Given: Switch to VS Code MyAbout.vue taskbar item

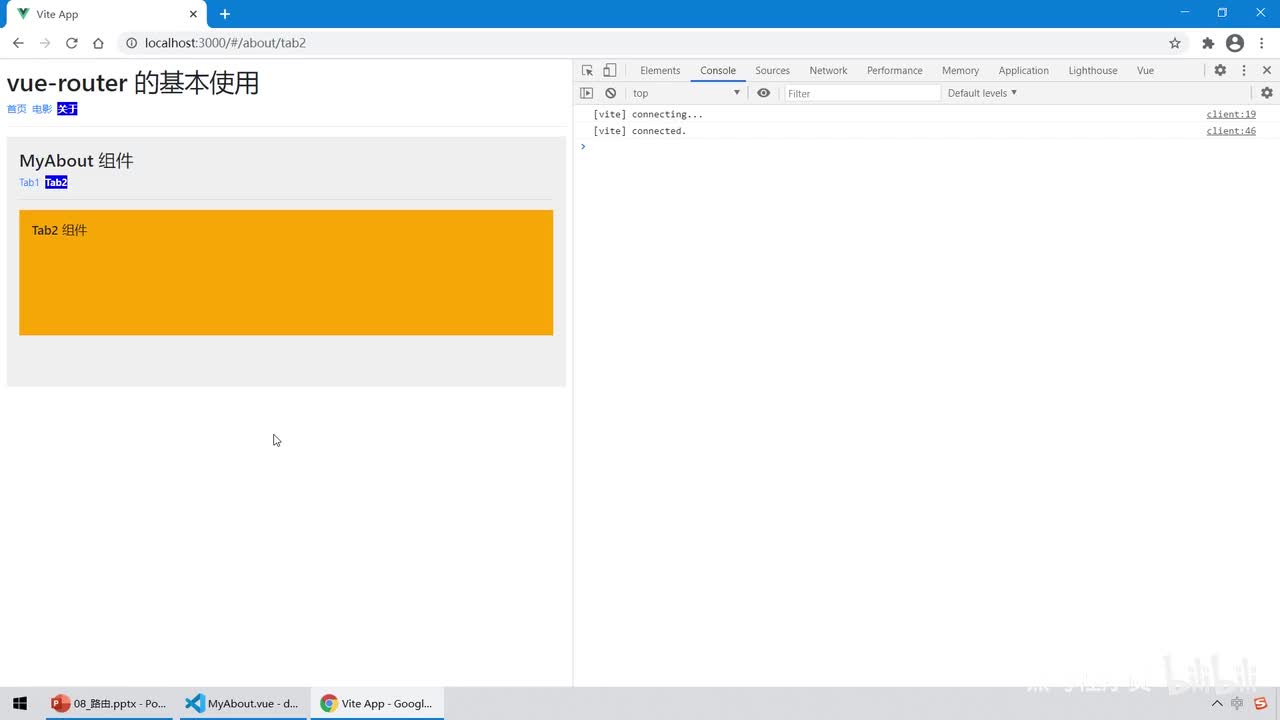Looking at the screenshot, I should [x=243, y=703].
